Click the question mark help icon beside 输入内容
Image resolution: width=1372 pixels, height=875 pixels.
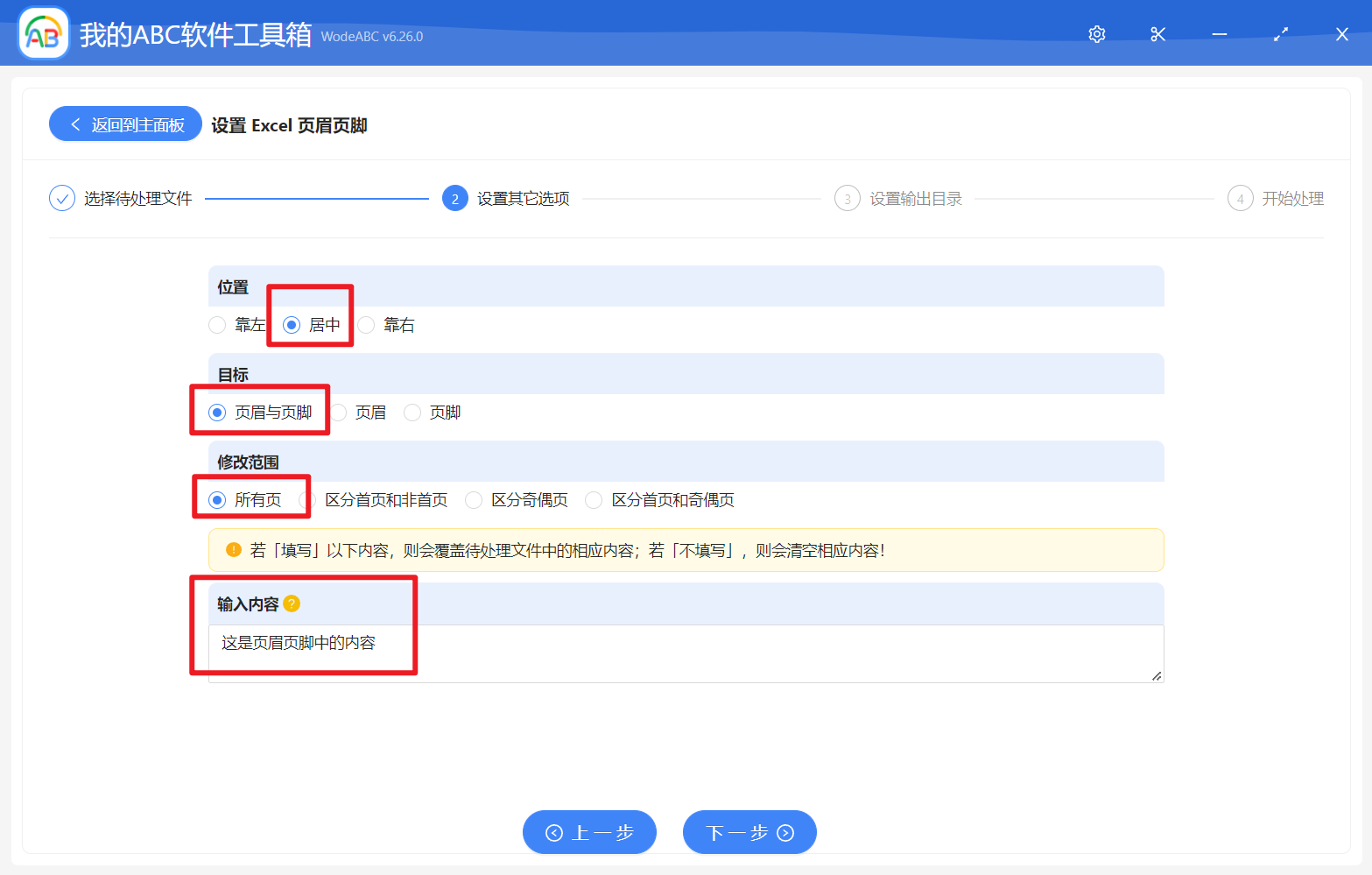[x=292, y=603]
